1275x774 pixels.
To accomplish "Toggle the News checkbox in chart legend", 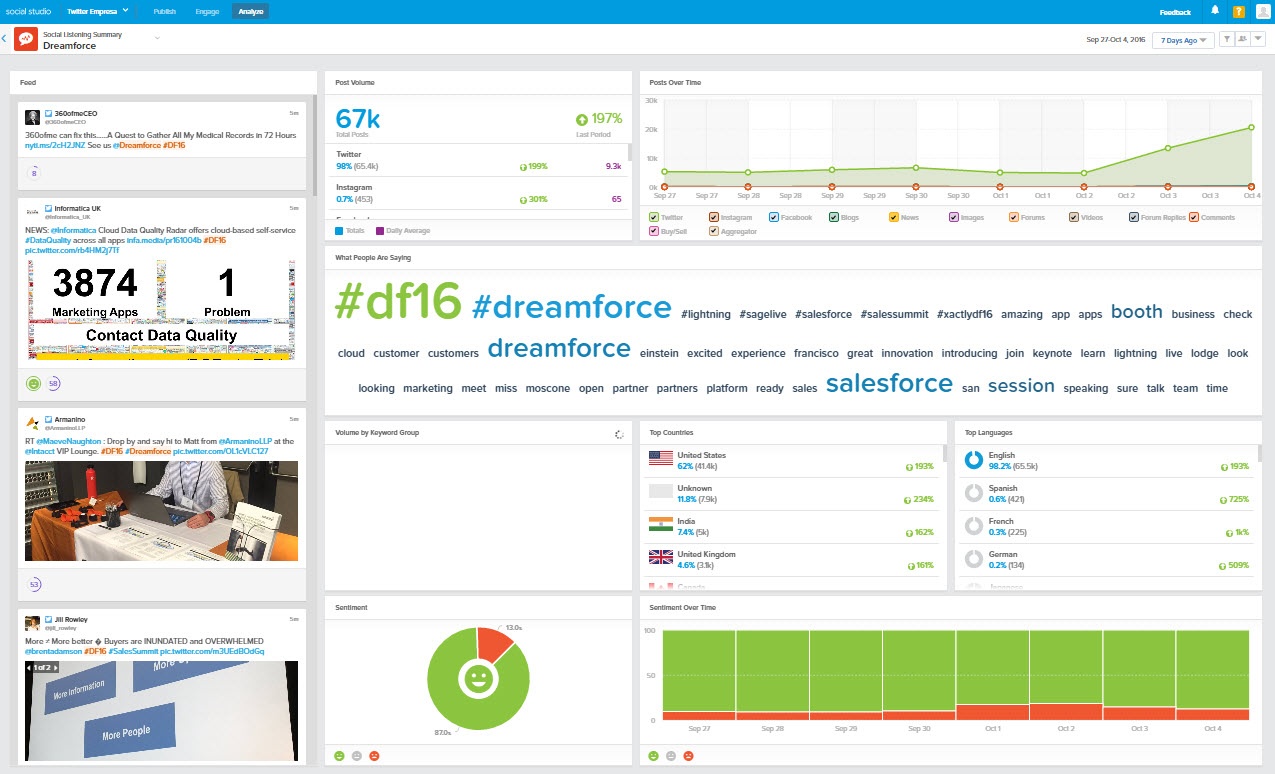I will 894,217.
